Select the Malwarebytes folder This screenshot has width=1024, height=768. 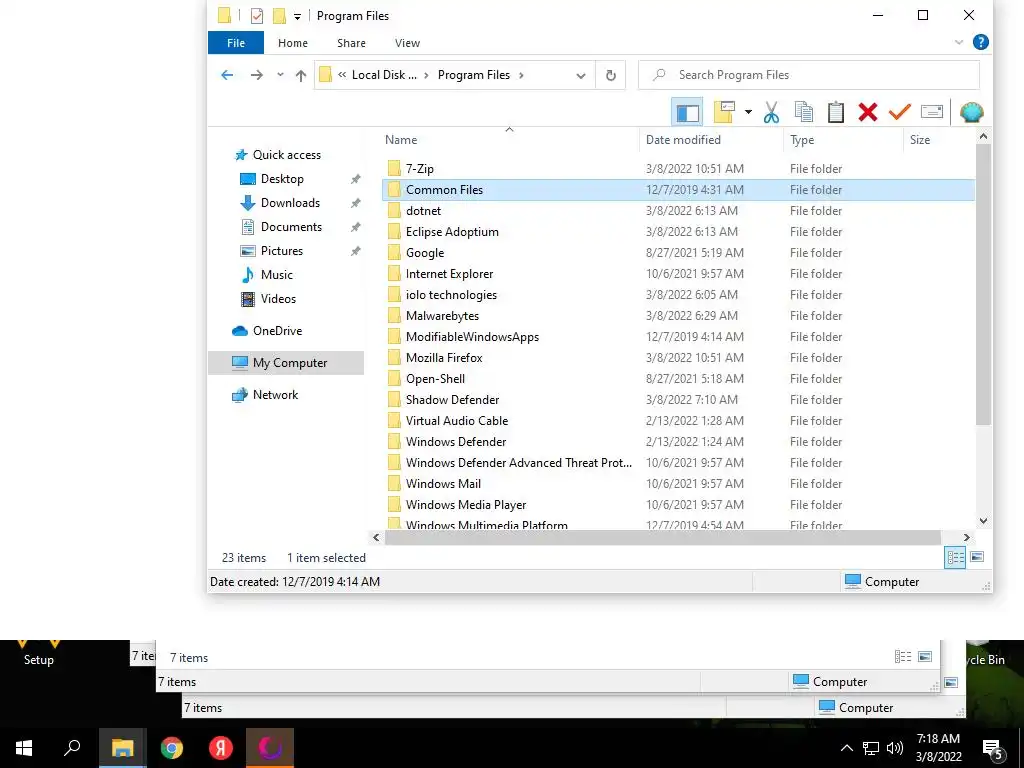point(678,316)
